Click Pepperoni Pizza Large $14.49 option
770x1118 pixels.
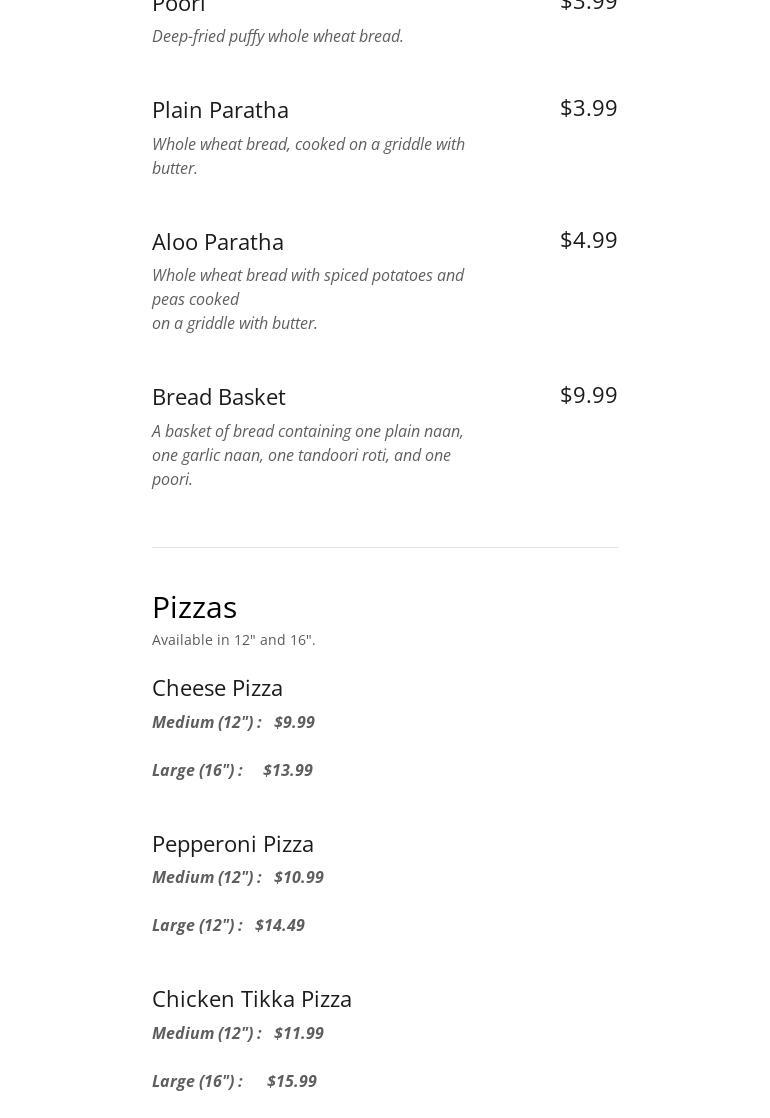228,925
